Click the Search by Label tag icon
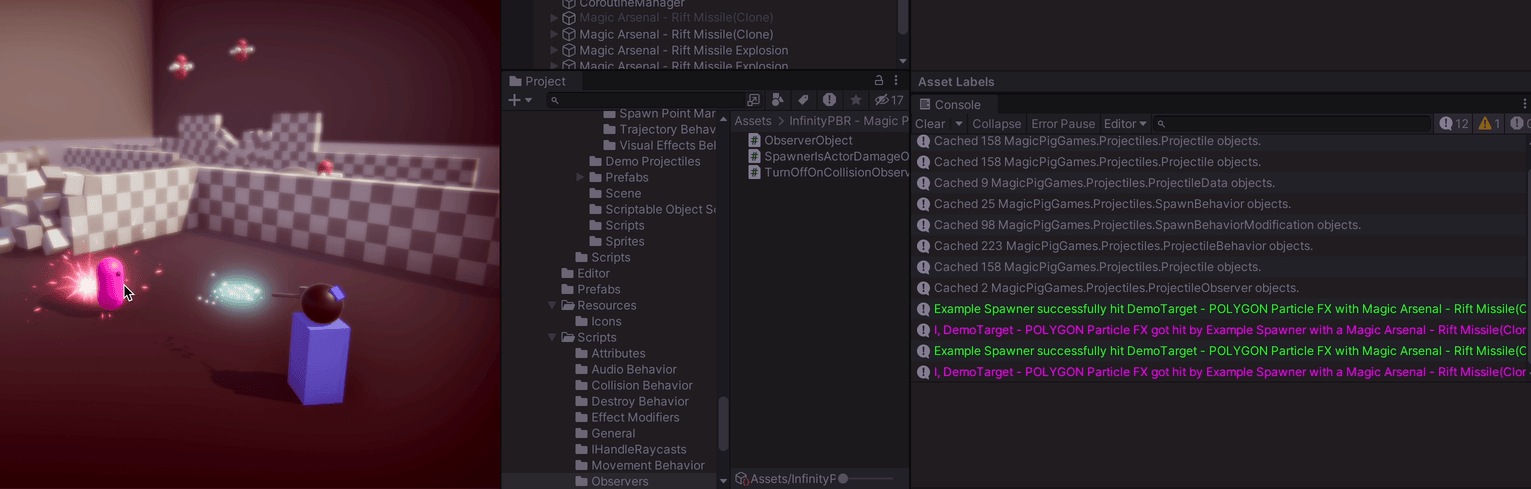Image resolution: width=1531 pixels, height=489 pixels. [802, 100]
